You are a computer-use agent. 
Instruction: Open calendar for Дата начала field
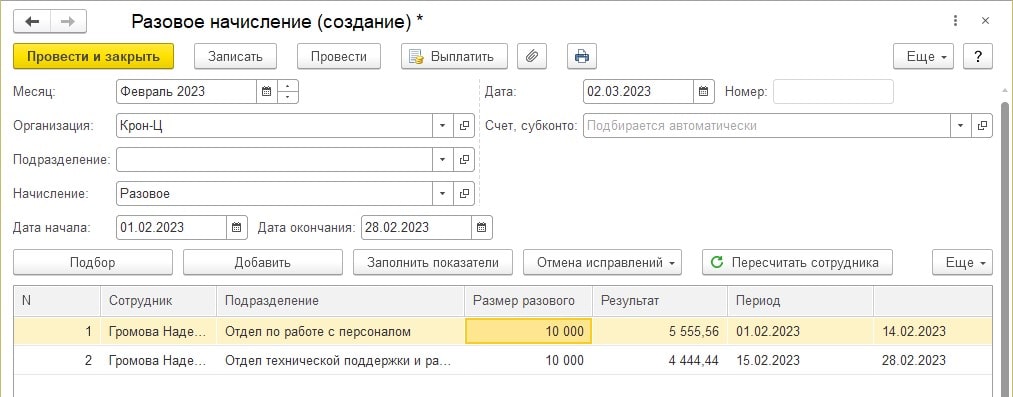click(236, 227)
